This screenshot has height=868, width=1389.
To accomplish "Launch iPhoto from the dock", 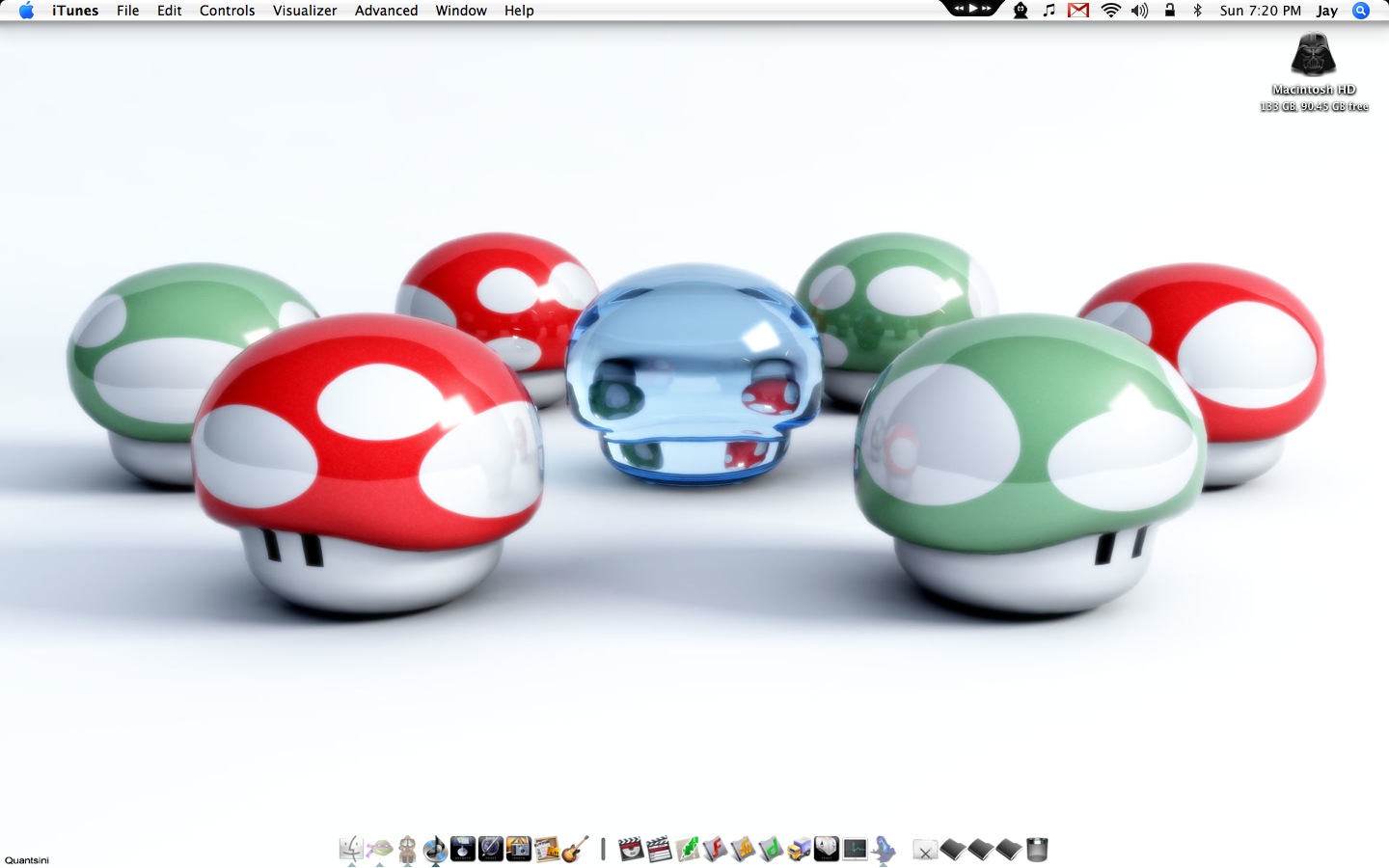I will 519,849.
